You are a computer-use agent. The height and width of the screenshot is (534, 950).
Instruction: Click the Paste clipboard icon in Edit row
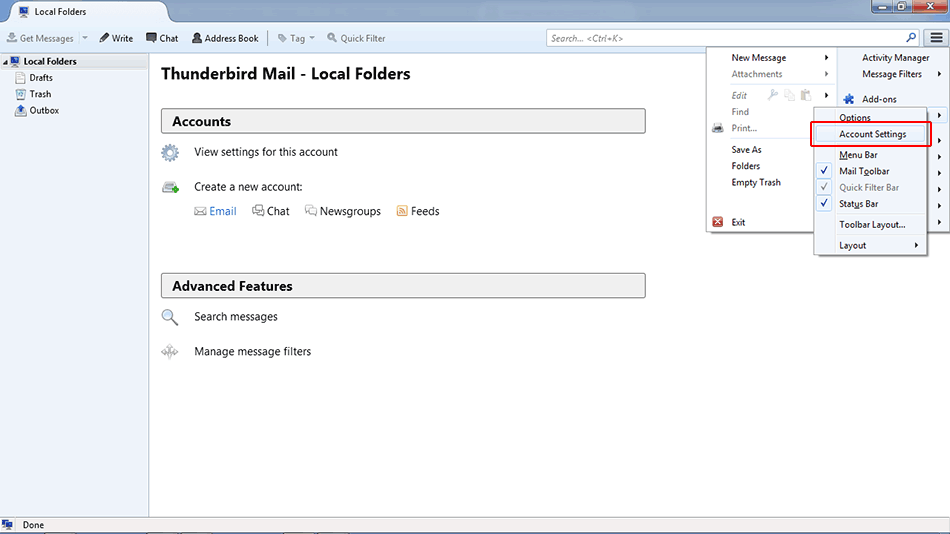(806, 95)
